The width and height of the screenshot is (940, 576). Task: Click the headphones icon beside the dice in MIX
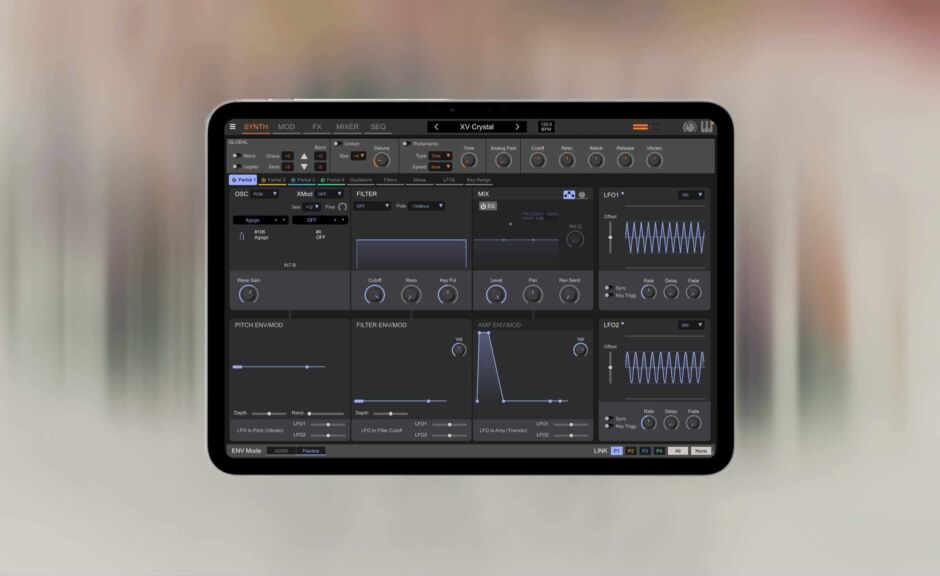583,194
